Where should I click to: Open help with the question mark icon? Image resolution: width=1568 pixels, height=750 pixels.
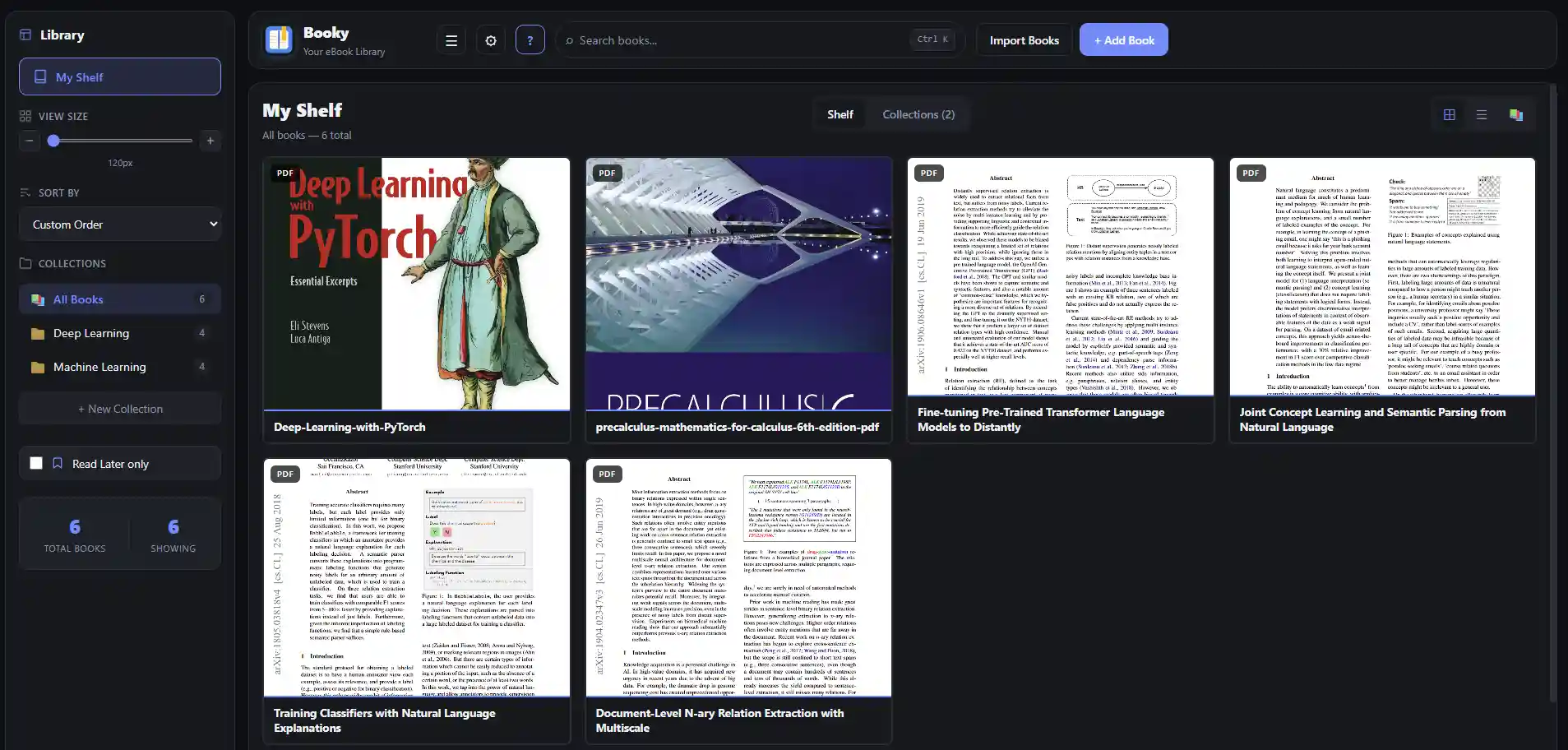(x=530, y=40)
